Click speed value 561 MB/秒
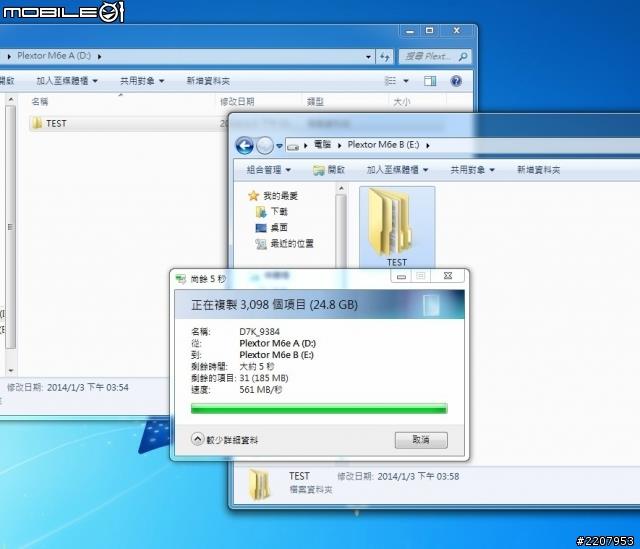The width and height of the screenshot is (640, 549). tap(260, 389)
